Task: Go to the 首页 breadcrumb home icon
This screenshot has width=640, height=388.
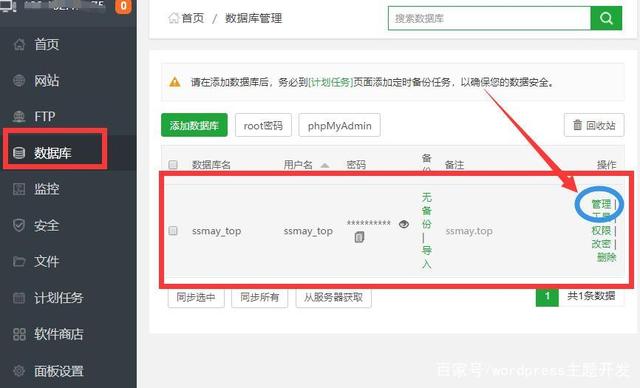Action: tap(174, 18)
